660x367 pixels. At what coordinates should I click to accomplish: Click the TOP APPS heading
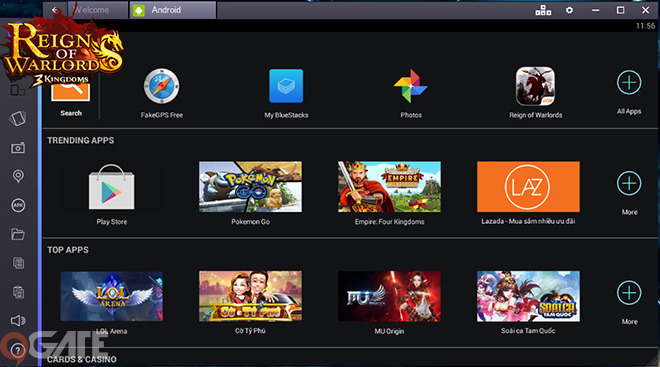pyautogui.click(x=68, y=250)
